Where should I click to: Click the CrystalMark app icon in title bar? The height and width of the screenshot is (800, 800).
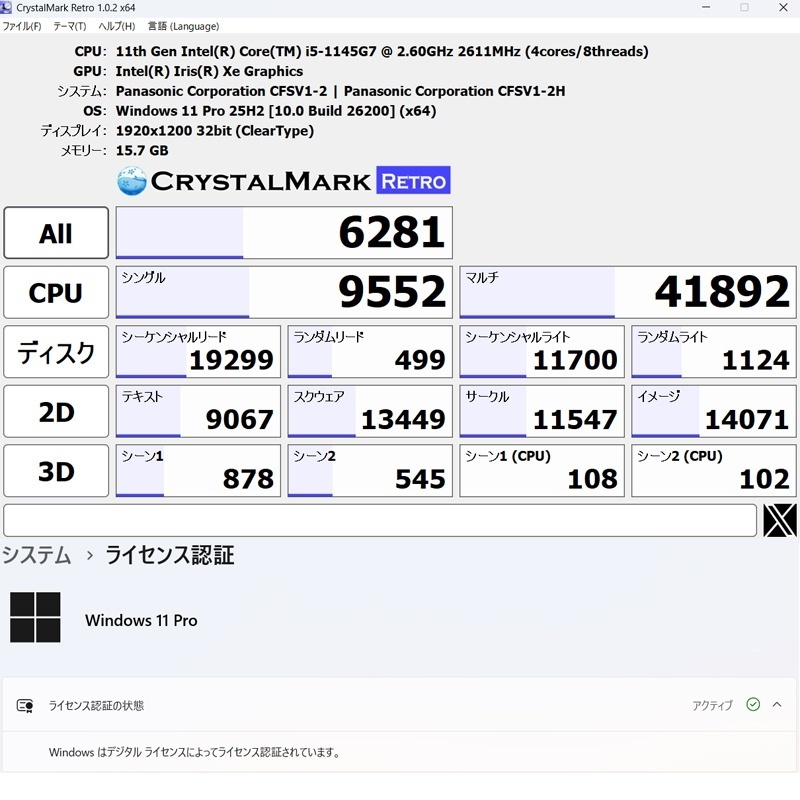[6, 7]
